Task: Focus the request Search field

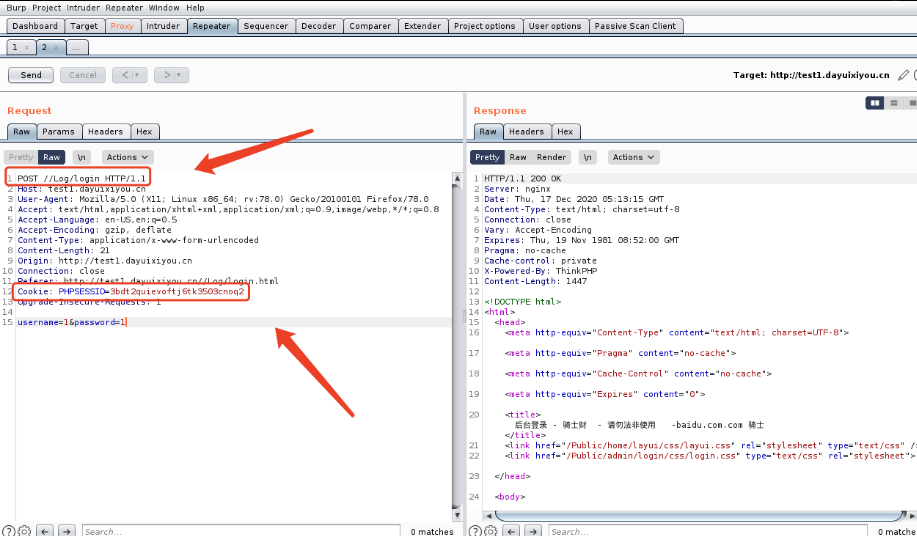Action: click(241, 531)
